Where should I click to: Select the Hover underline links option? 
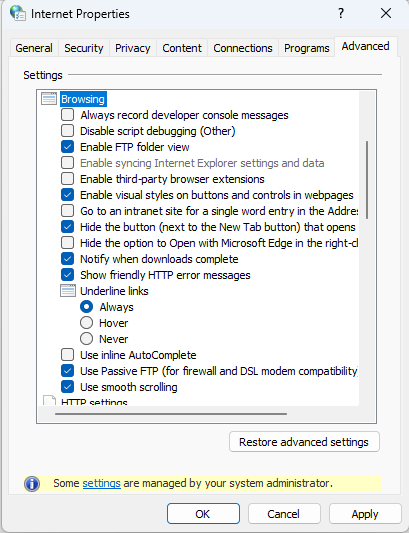pyautogui.click(x=86, y=323)
